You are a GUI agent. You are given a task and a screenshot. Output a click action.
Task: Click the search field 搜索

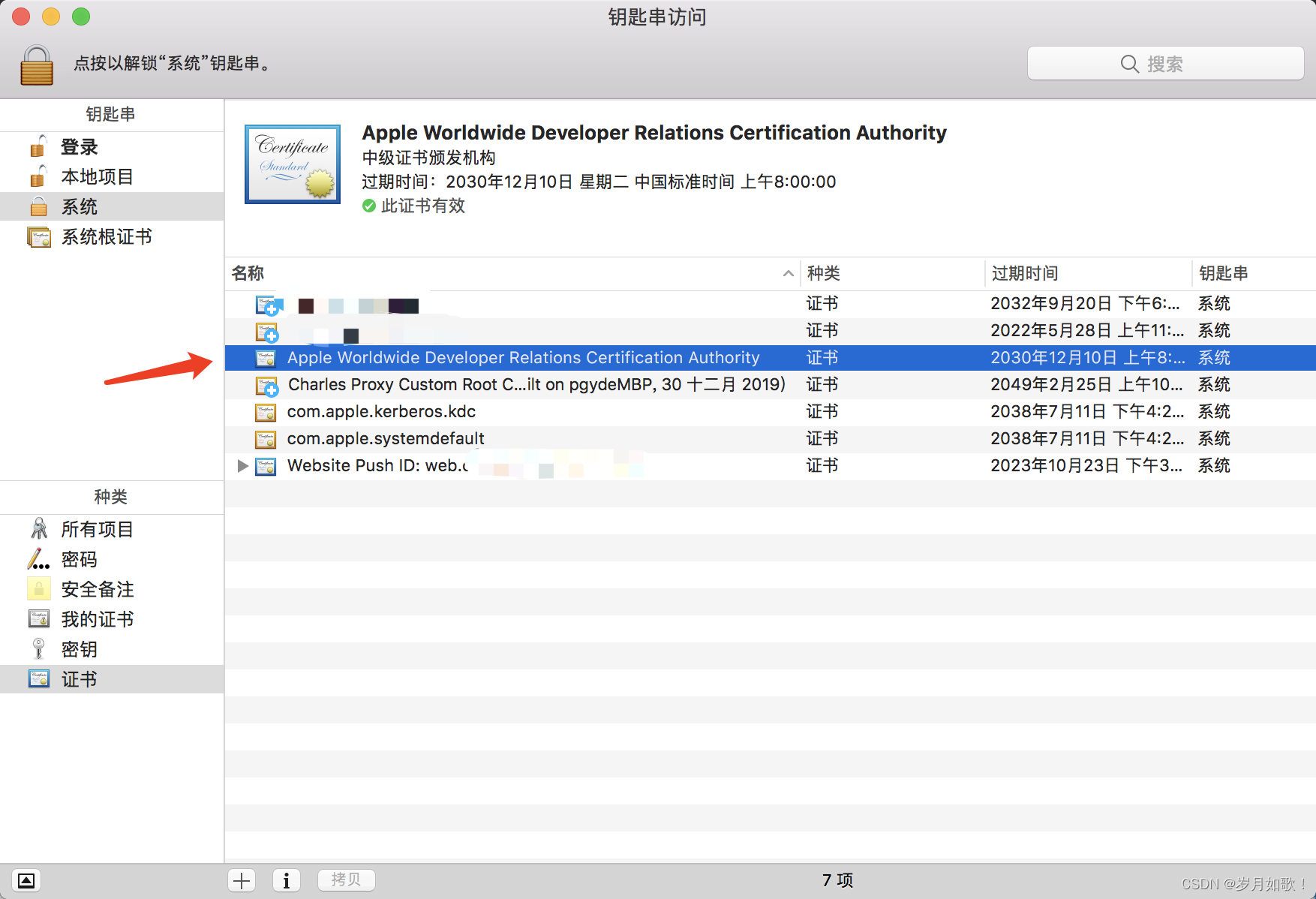(x=1165, y=64)
